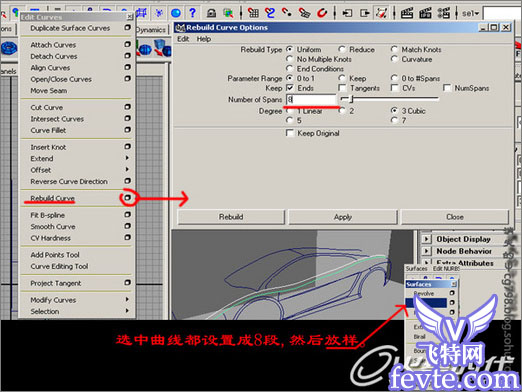Open the Surfaces menu label
This screenshot has height=392, width=522.
pos(417,268)
